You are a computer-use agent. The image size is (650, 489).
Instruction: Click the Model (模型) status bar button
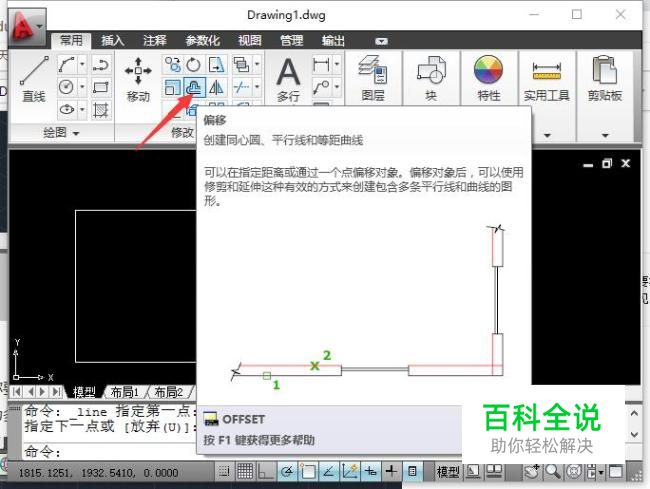448,472
